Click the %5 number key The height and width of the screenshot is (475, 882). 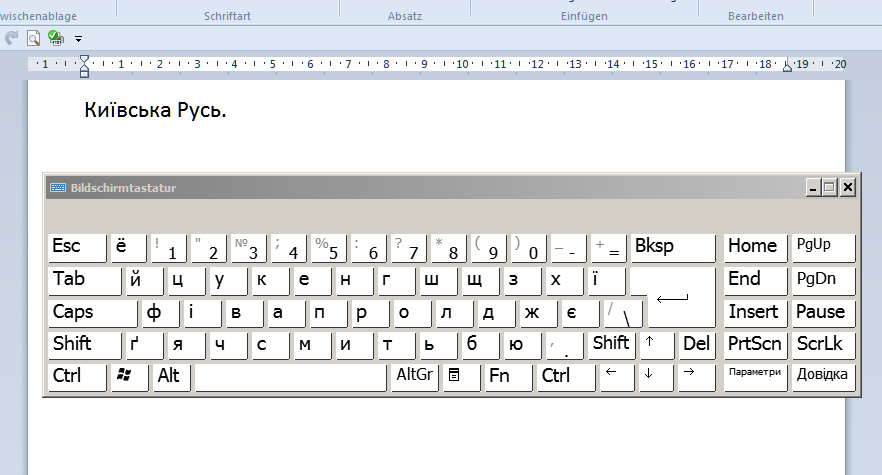(x=328, y=248)
